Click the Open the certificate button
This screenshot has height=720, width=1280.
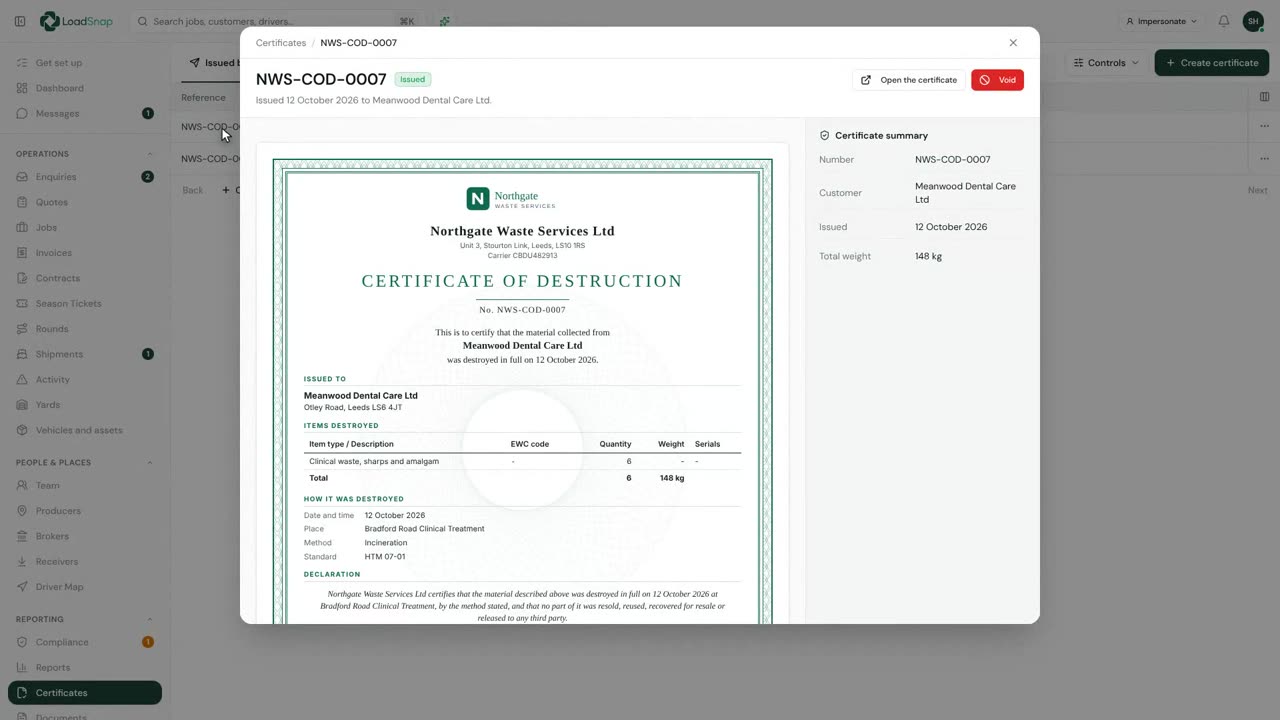909,80
